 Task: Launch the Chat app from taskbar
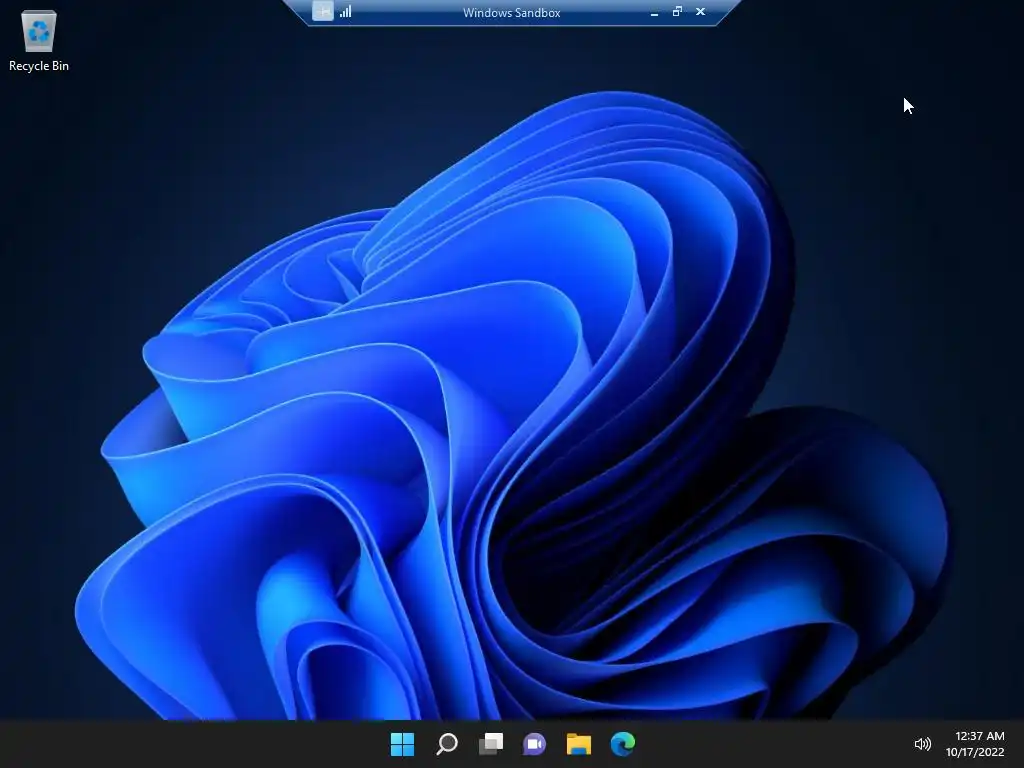pos(535,744)
